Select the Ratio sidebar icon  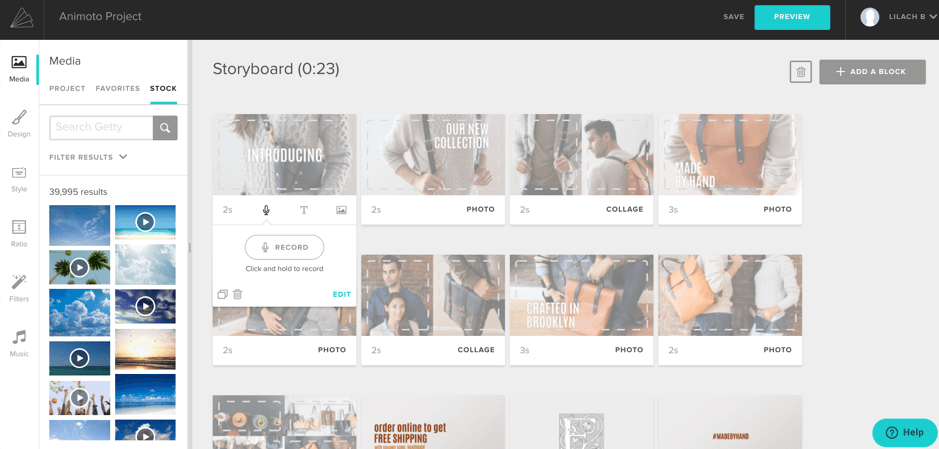19,233
